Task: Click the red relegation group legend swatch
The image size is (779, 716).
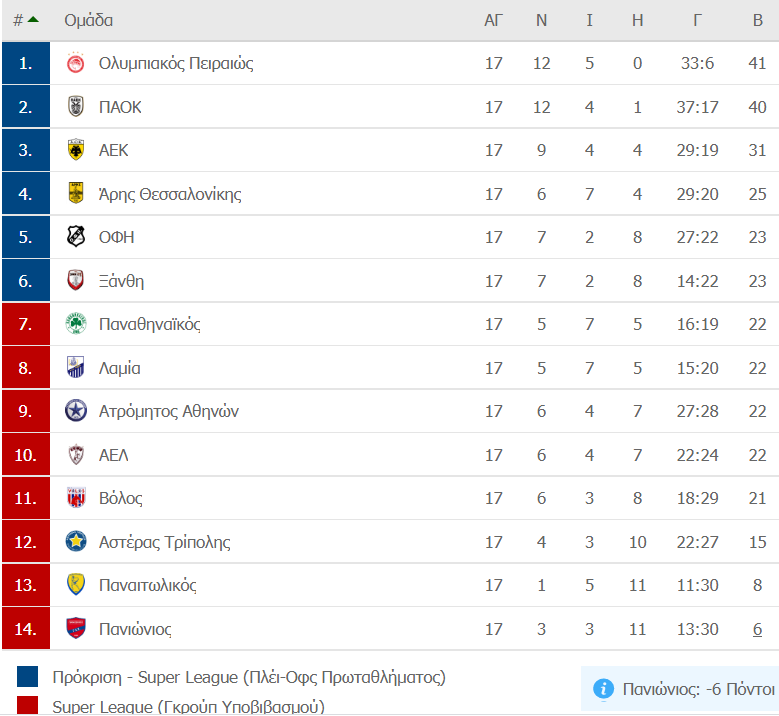Action: click(27, 705)
